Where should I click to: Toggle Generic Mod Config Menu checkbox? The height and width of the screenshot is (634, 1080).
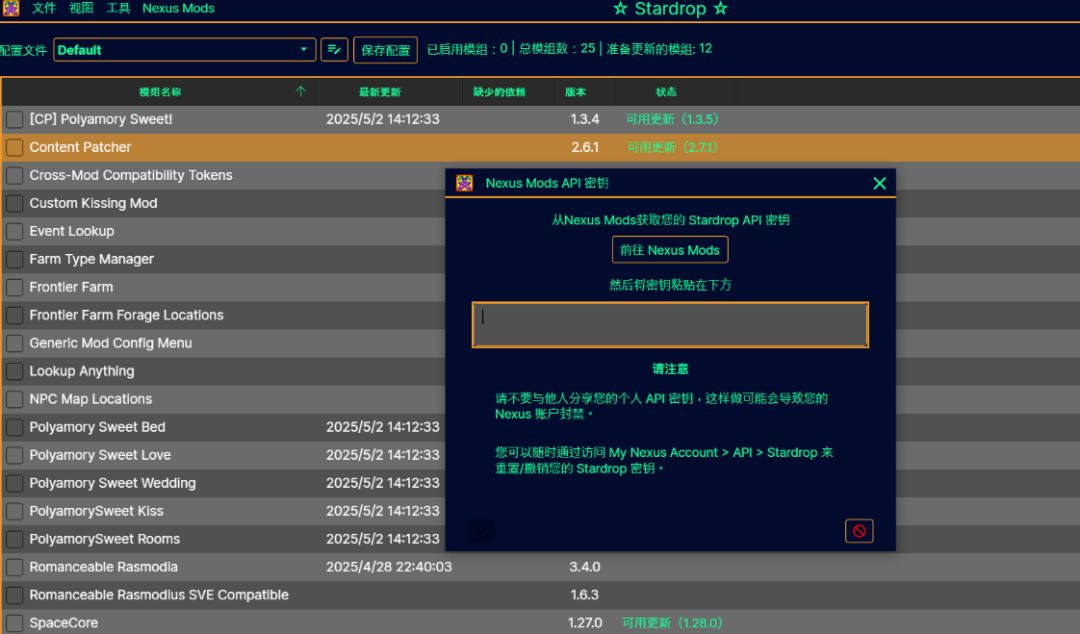14,343
